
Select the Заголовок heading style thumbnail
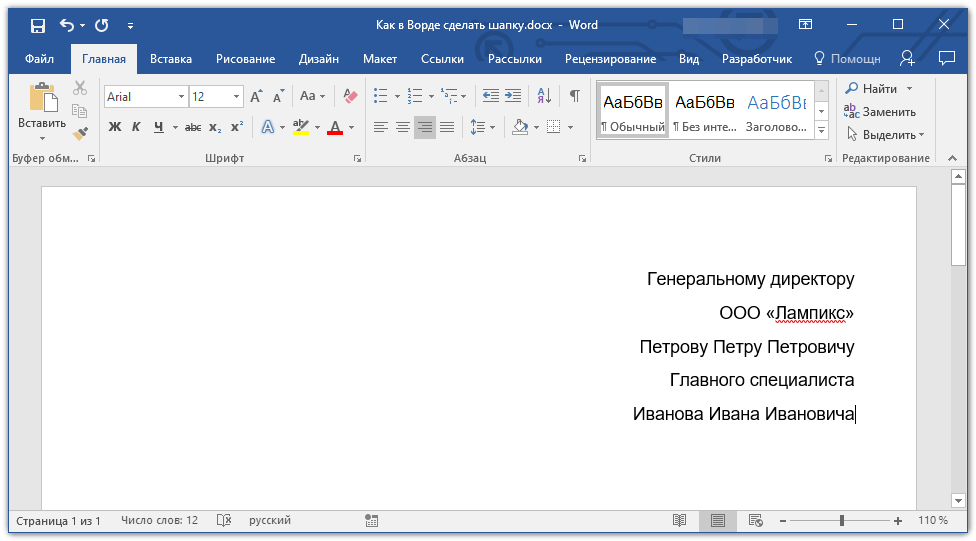777,112
